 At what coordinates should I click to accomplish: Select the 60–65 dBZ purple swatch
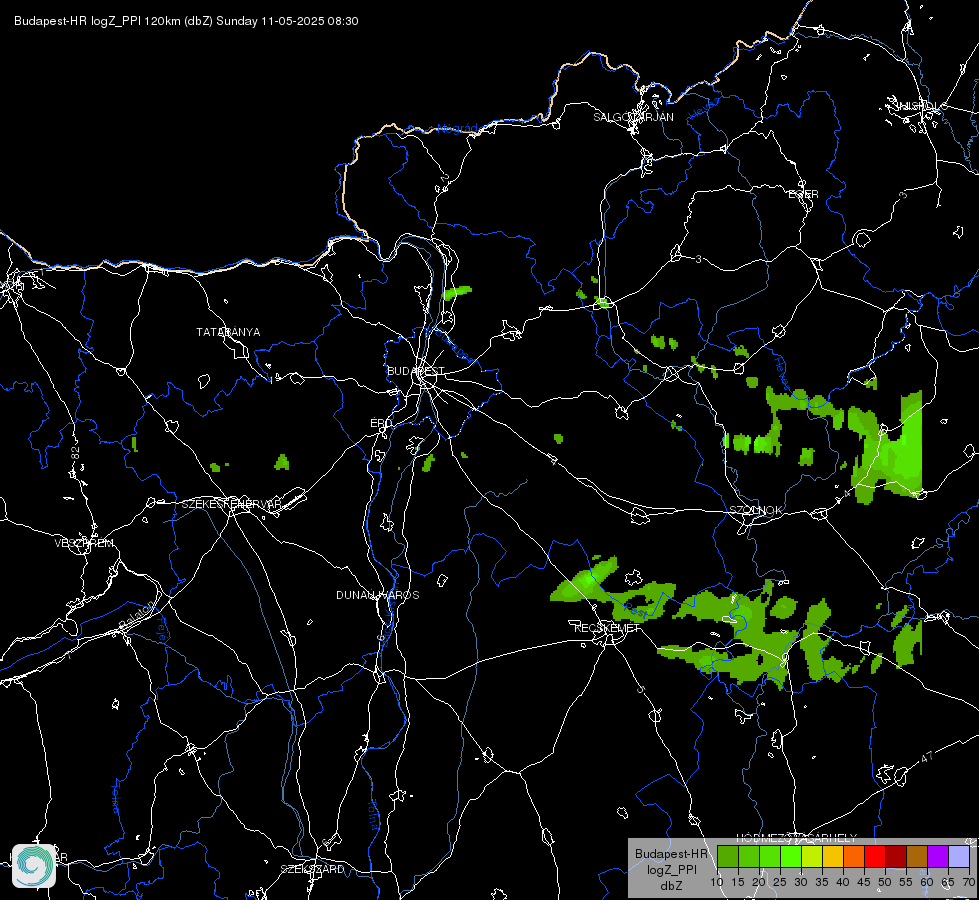pyautogui.click(x=937, y=856)
